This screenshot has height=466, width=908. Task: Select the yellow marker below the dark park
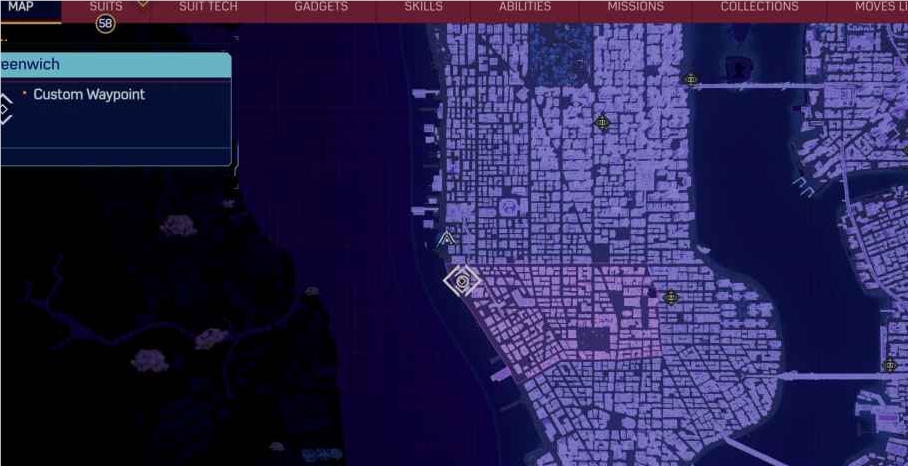coord(602,122)
